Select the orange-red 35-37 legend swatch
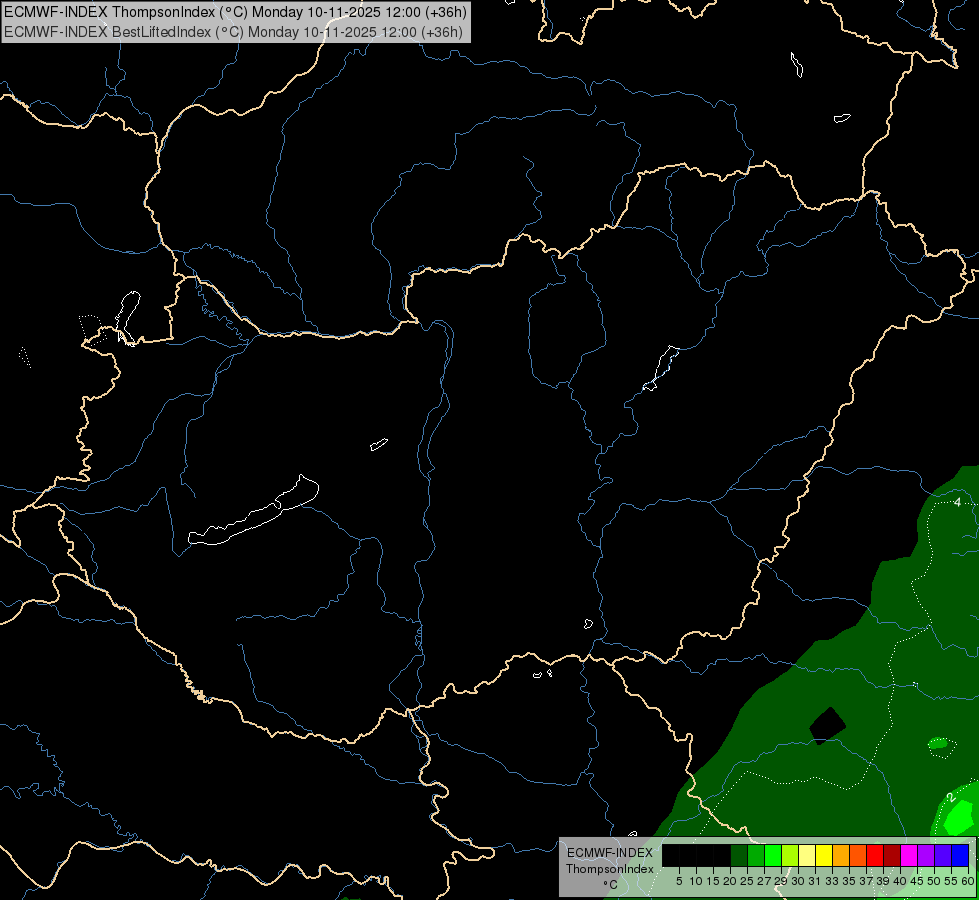The height and width of the screenshot is (900, 979). pos(858,855)
